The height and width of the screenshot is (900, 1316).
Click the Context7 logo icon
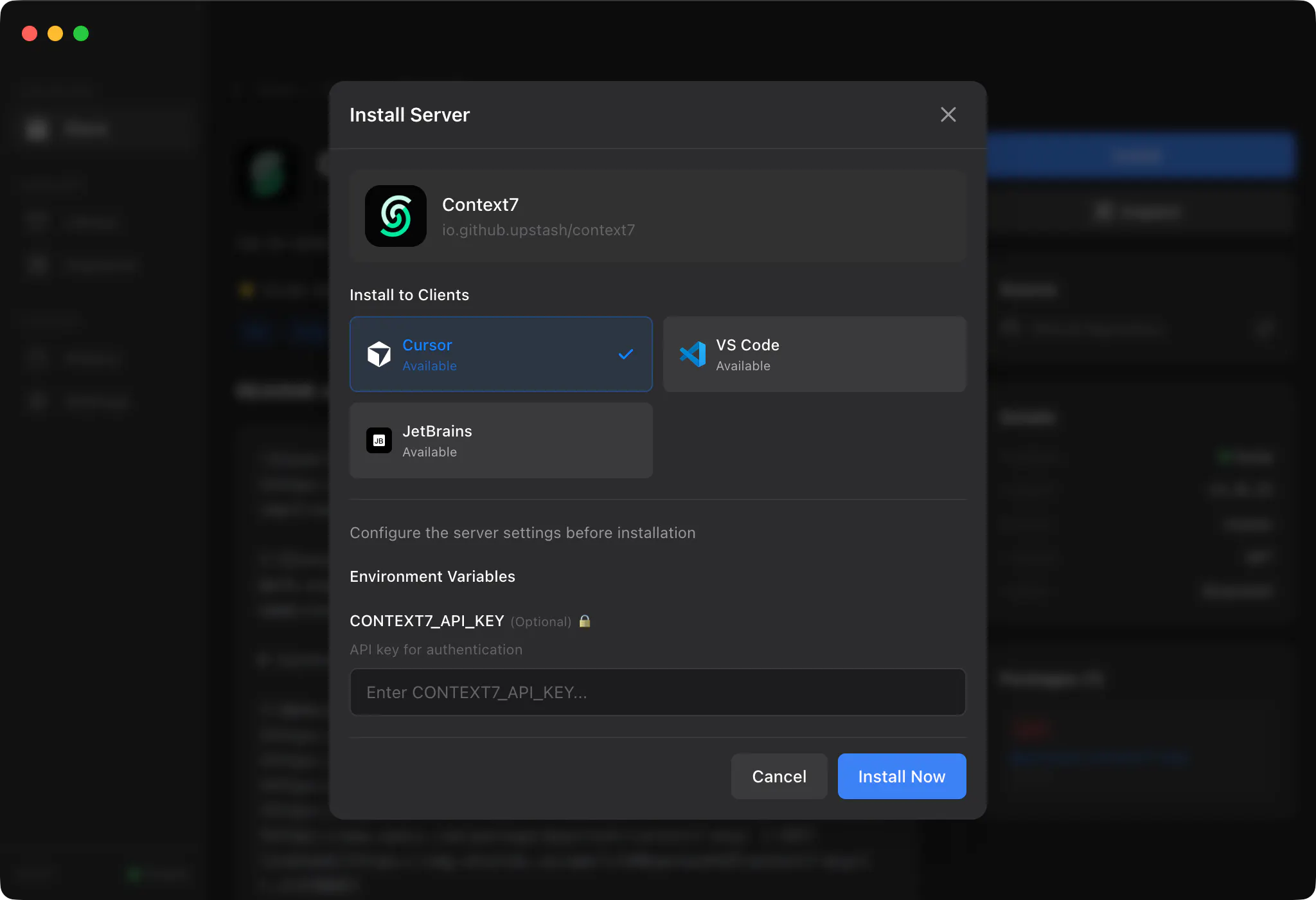396,216
